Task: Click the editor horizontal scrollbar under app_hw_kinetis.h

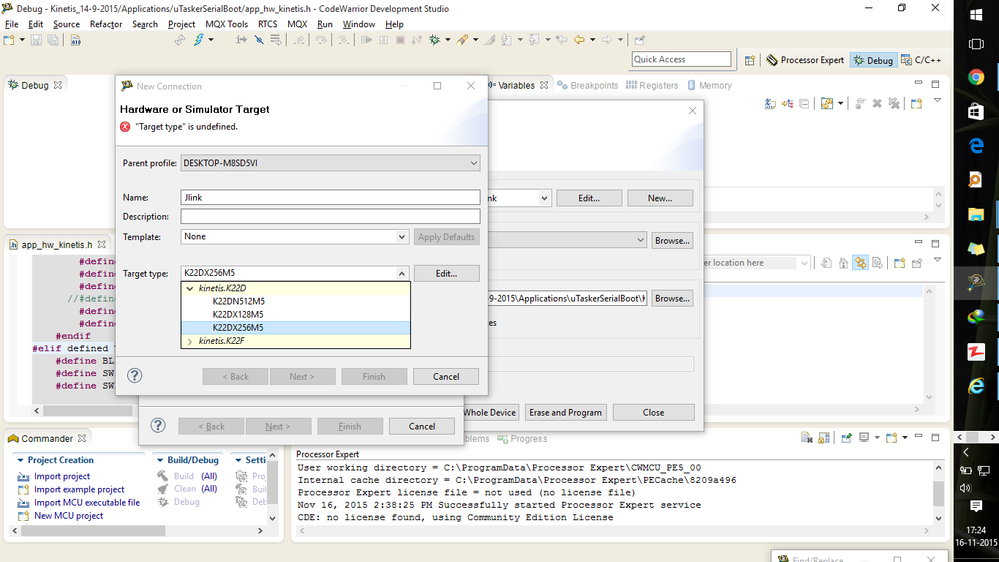Action: tap(87, 411)
